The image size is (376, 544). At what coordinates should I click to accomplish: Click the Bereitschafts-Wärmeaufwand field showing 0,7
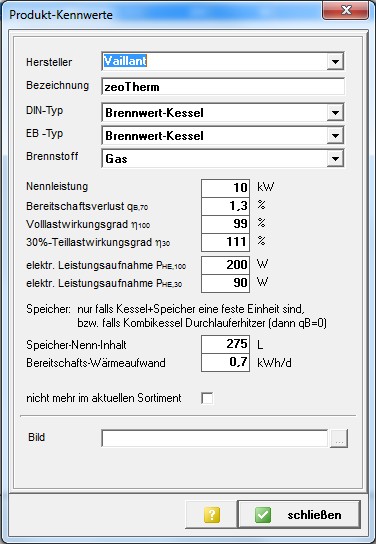point(225,363)
